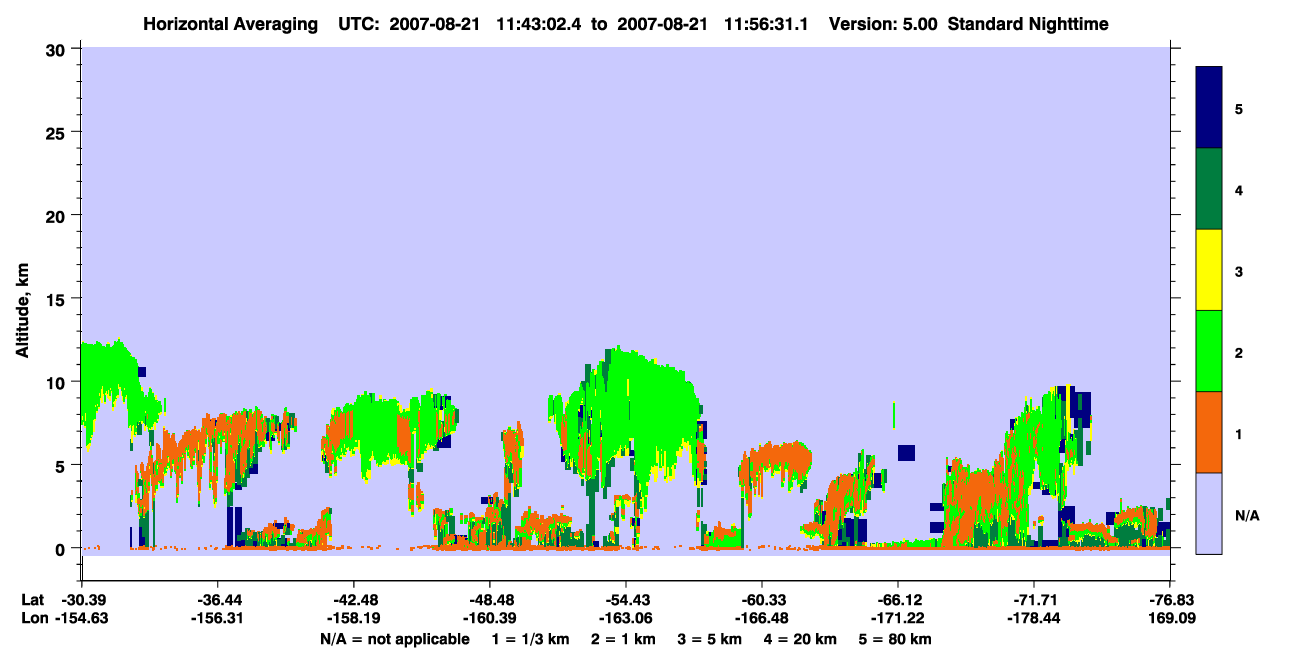This screenshot has height=667, width=1300.
Task: Click the 15 altitude tick label
Action: pos(59,299)
